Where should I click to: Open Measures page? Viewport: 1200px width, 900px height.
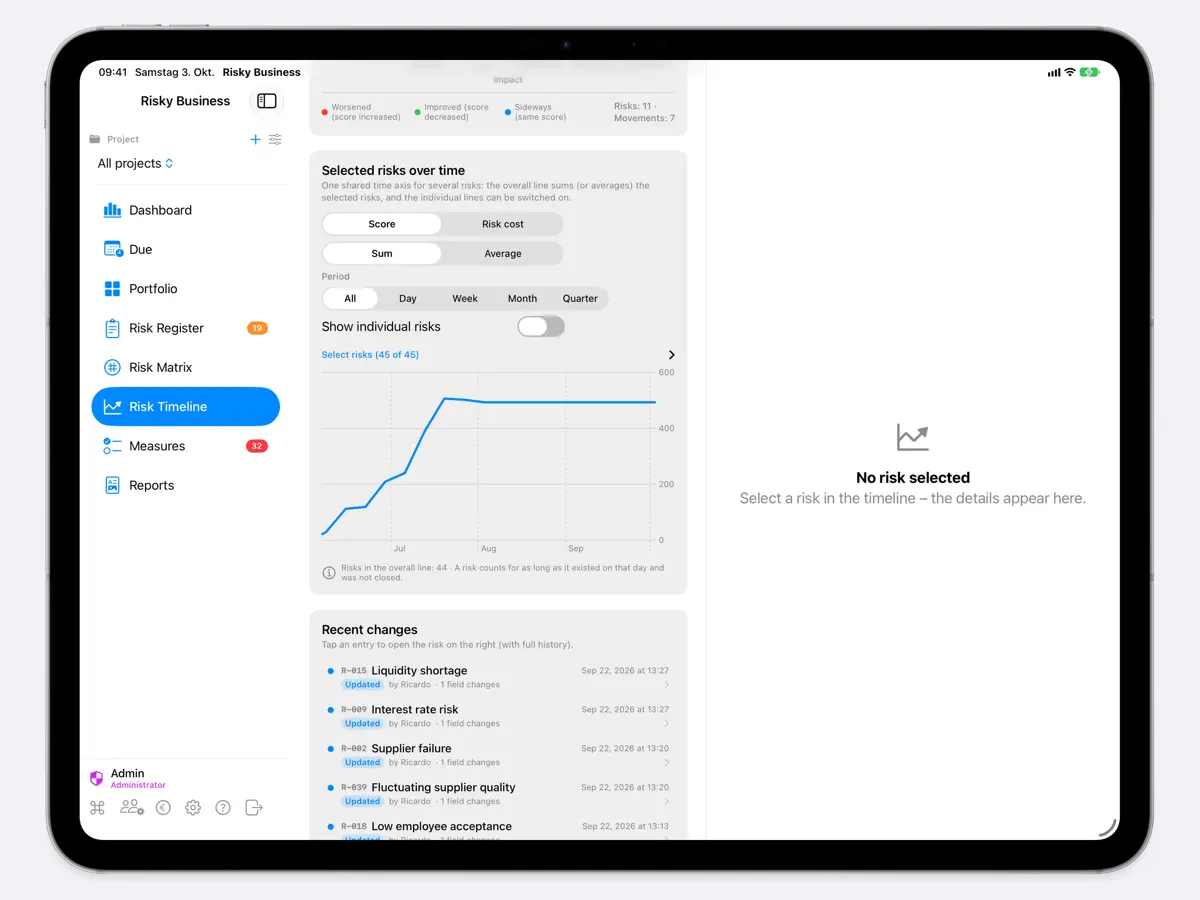tap(185, 446)
